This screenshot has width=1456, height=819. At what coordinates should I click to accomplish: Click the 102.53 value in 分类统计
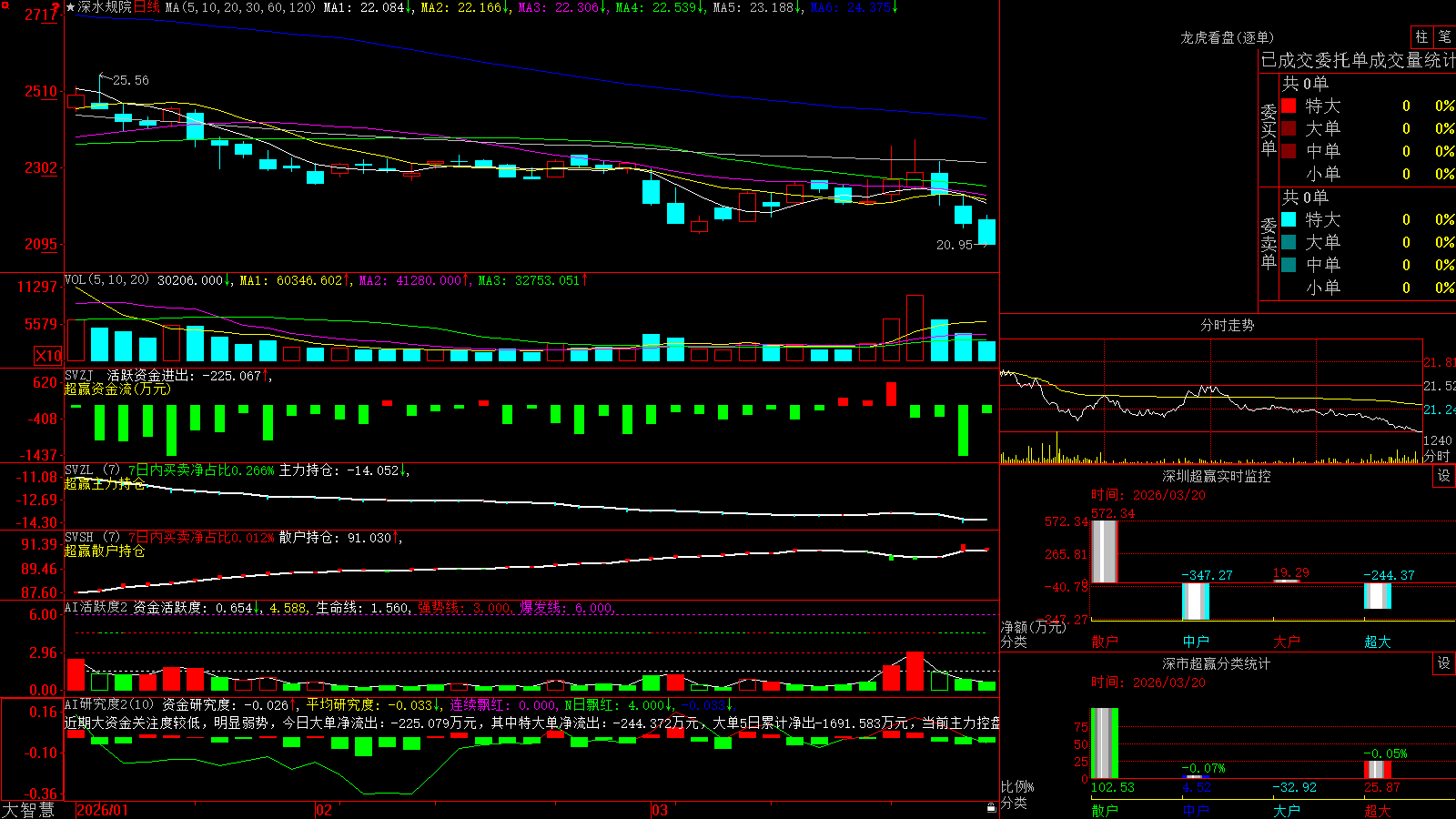(1113, 787)
